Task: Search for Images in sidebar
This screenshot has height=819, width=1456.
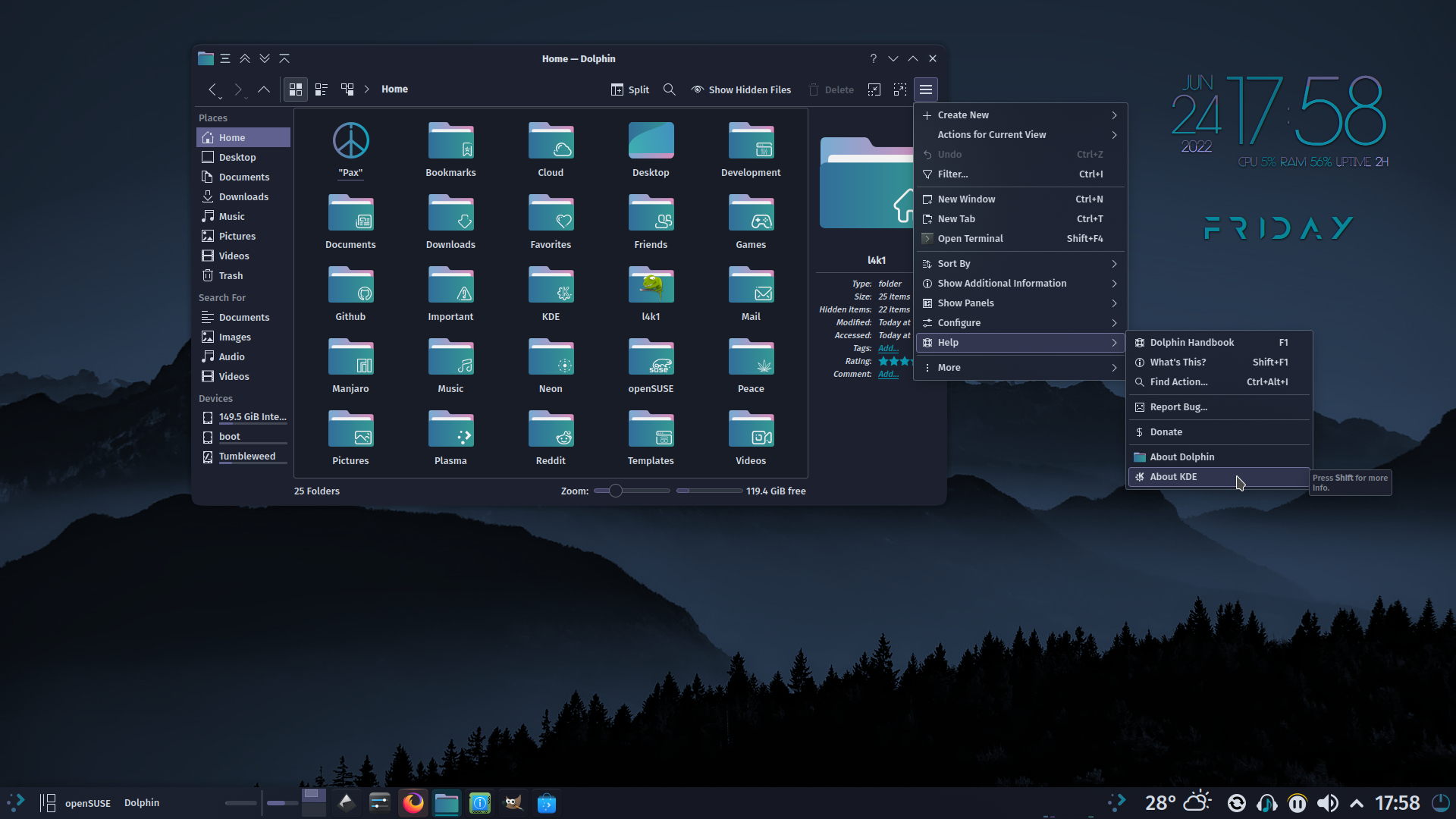Action: click(243, 337)
